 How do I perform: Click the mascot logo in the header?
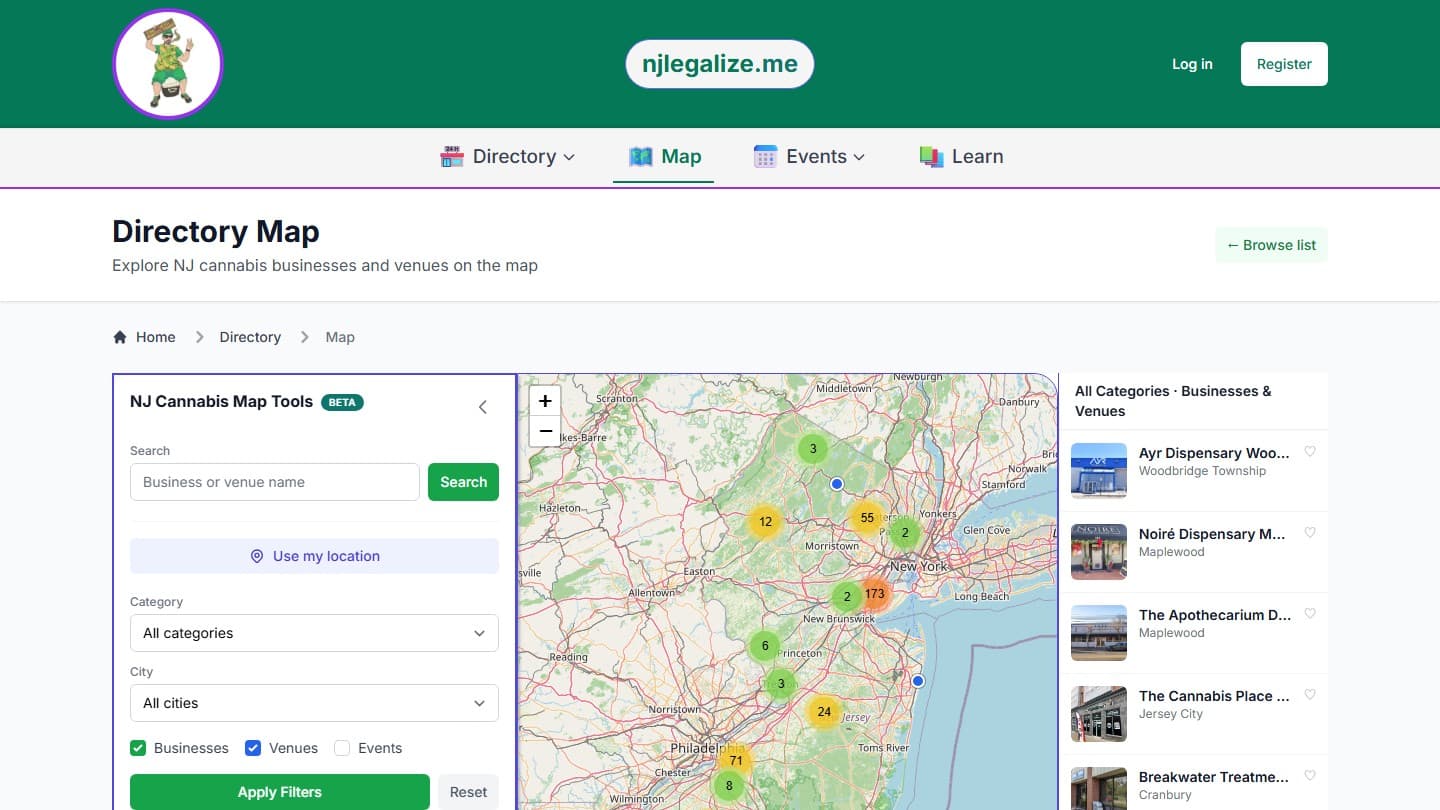(168, 64)
